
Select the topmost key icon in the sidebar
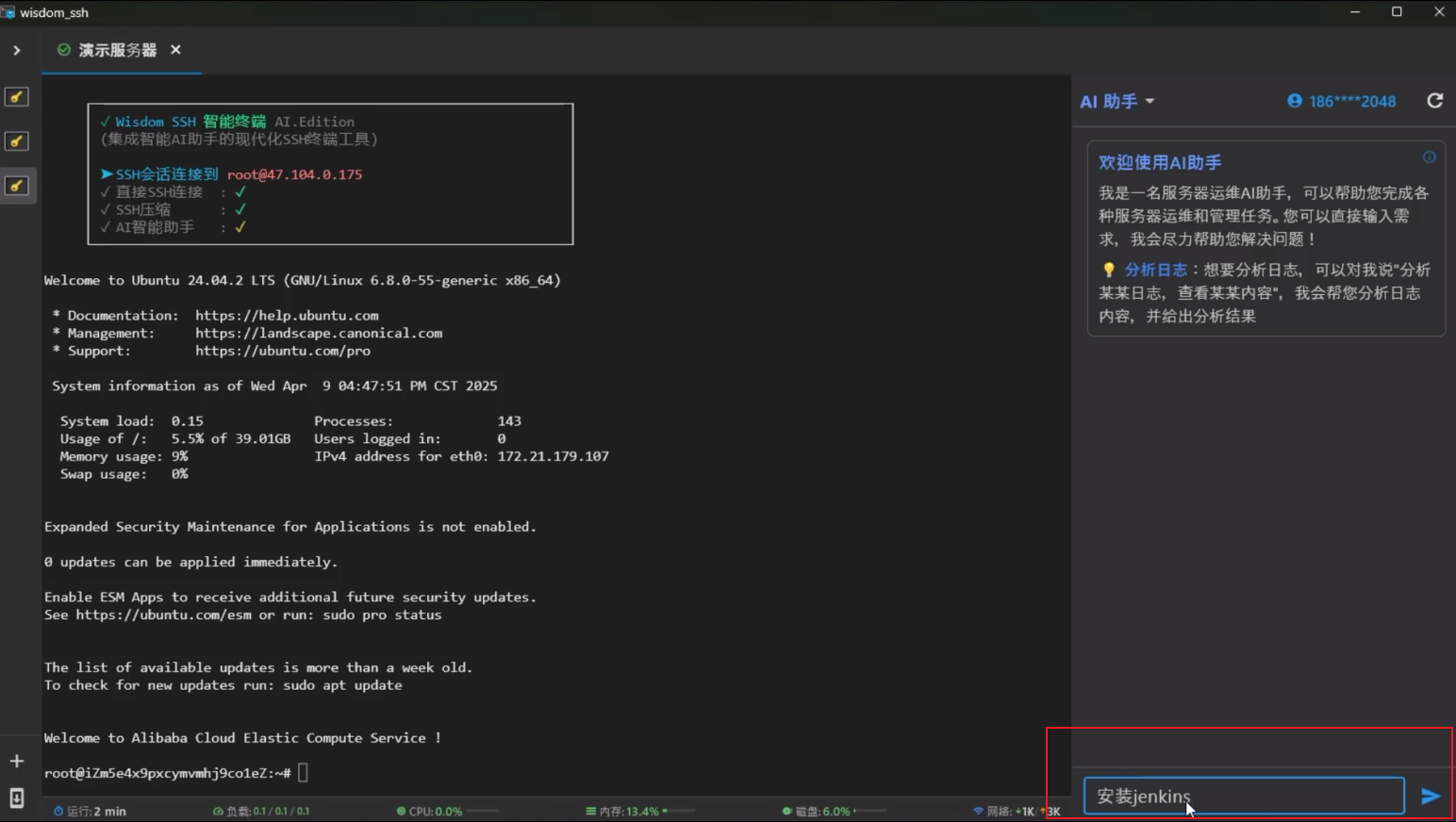(x=17, y=97)
